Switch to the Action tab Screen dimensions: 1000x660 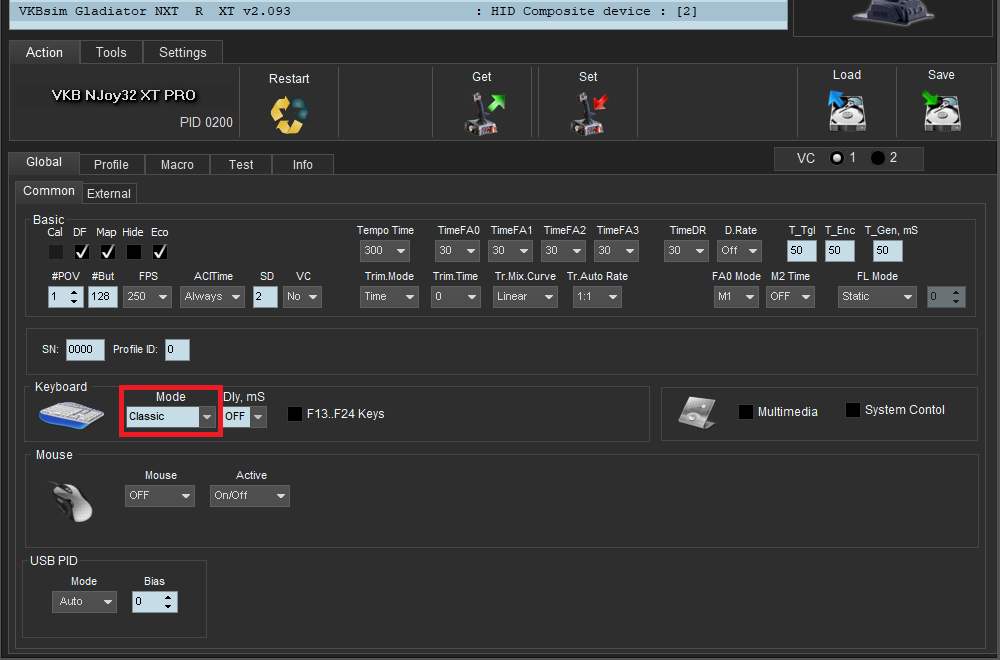(x=44, y=52)
